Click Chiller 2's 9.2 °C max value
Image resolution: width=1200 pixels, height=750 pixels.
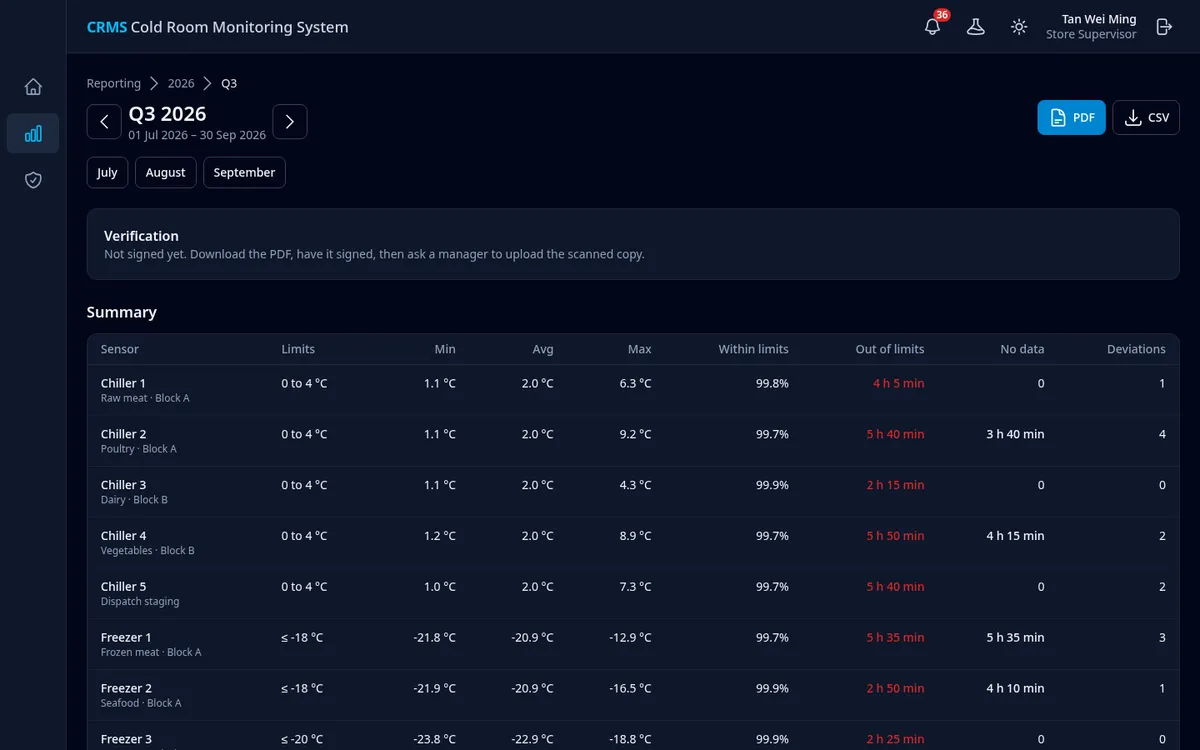[x=635, y=434]
